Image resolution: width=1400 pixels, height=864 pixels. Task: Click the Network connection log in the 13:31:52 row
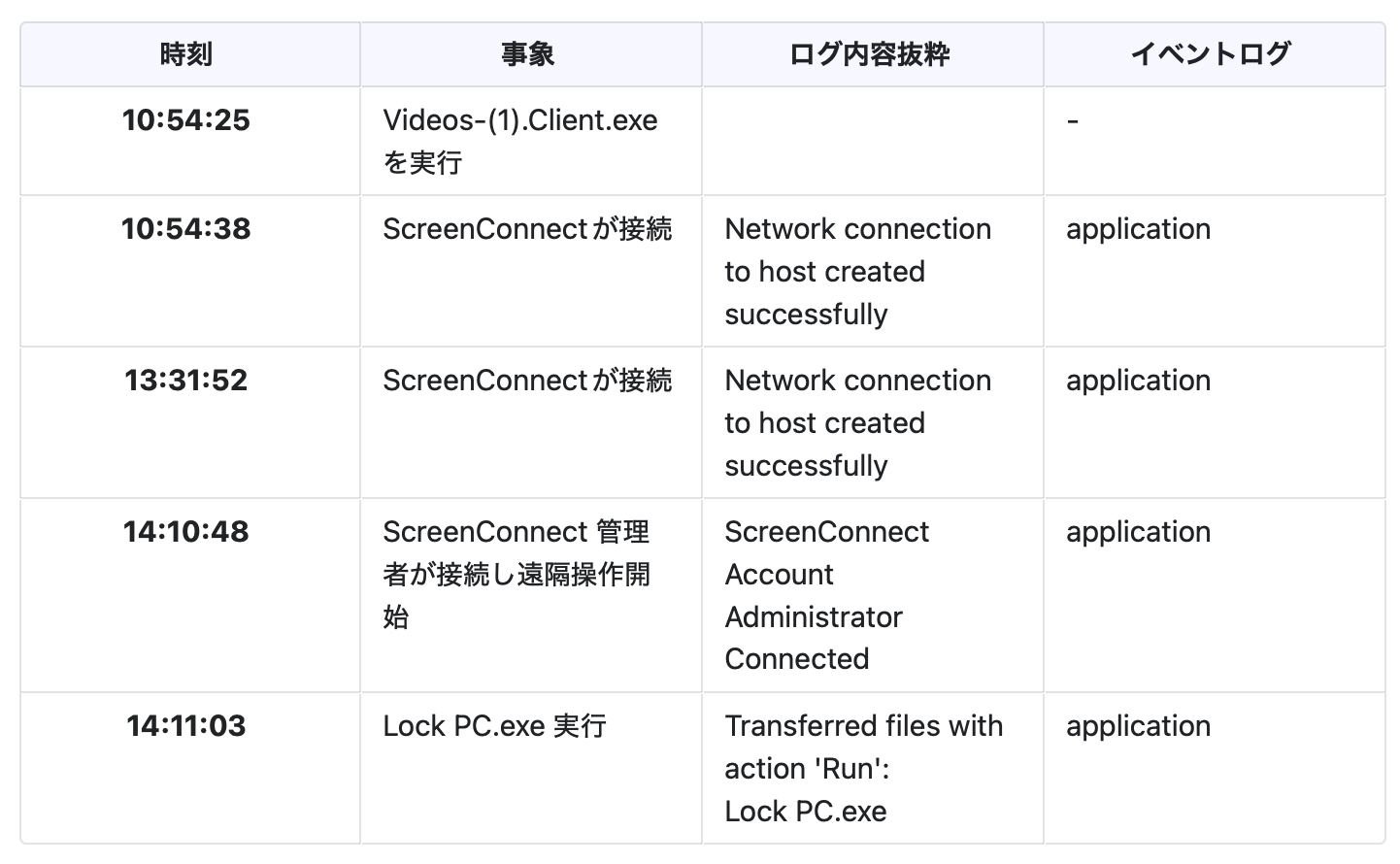tap(857, 423)
